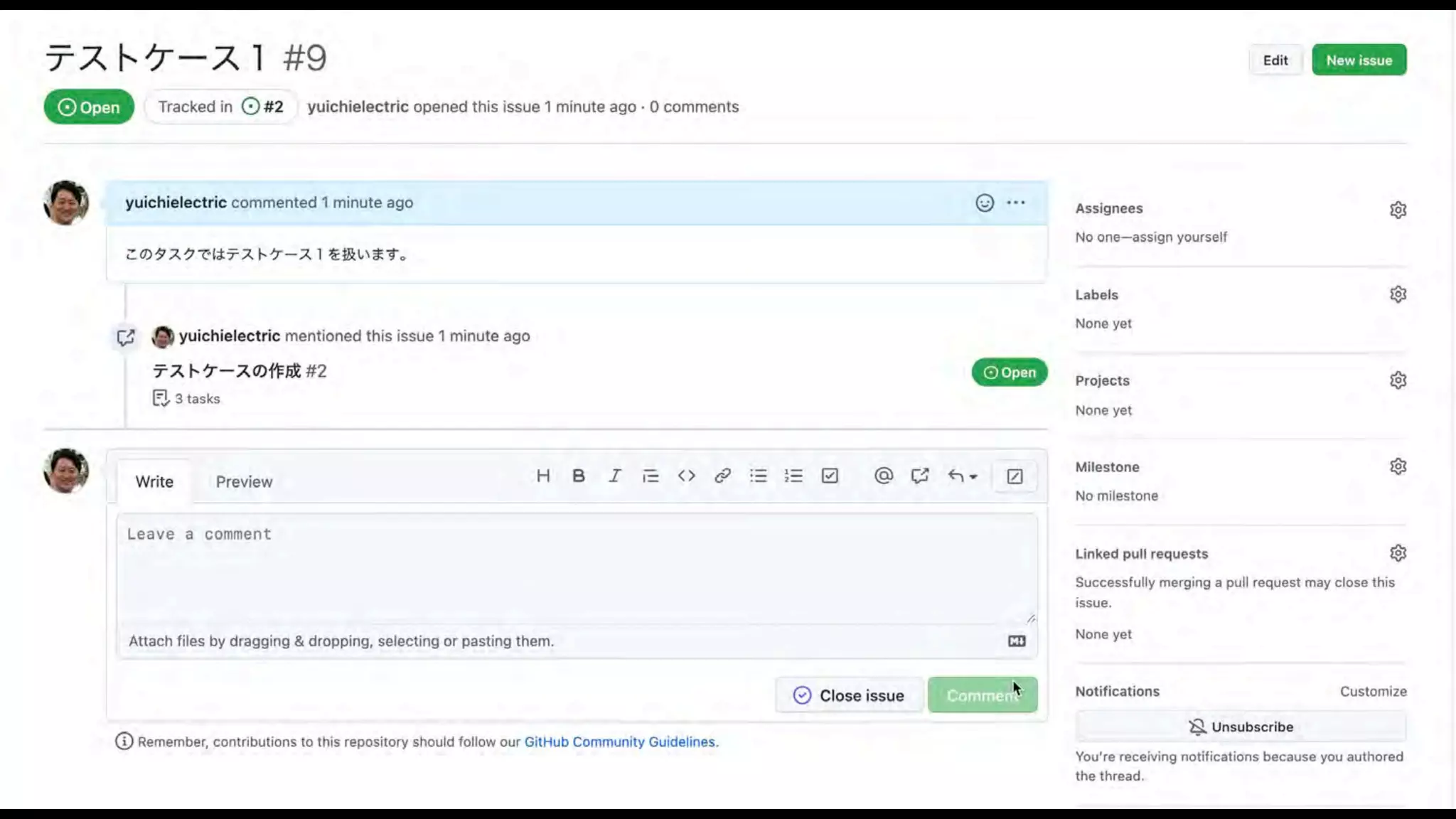
Task: Switch to the Preview tab
Action: click(x=244, y=482)
